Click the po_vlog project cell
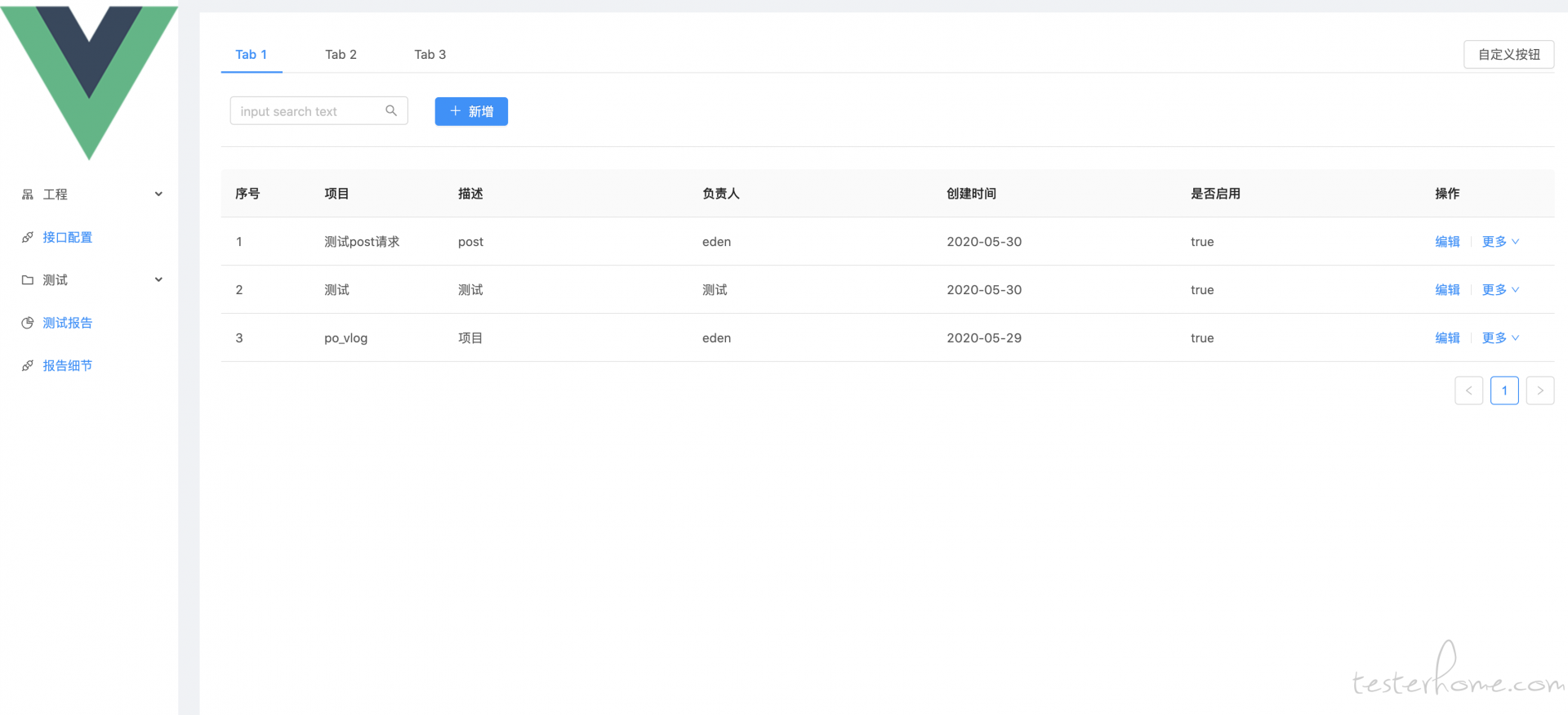 [x=346, y=338]
